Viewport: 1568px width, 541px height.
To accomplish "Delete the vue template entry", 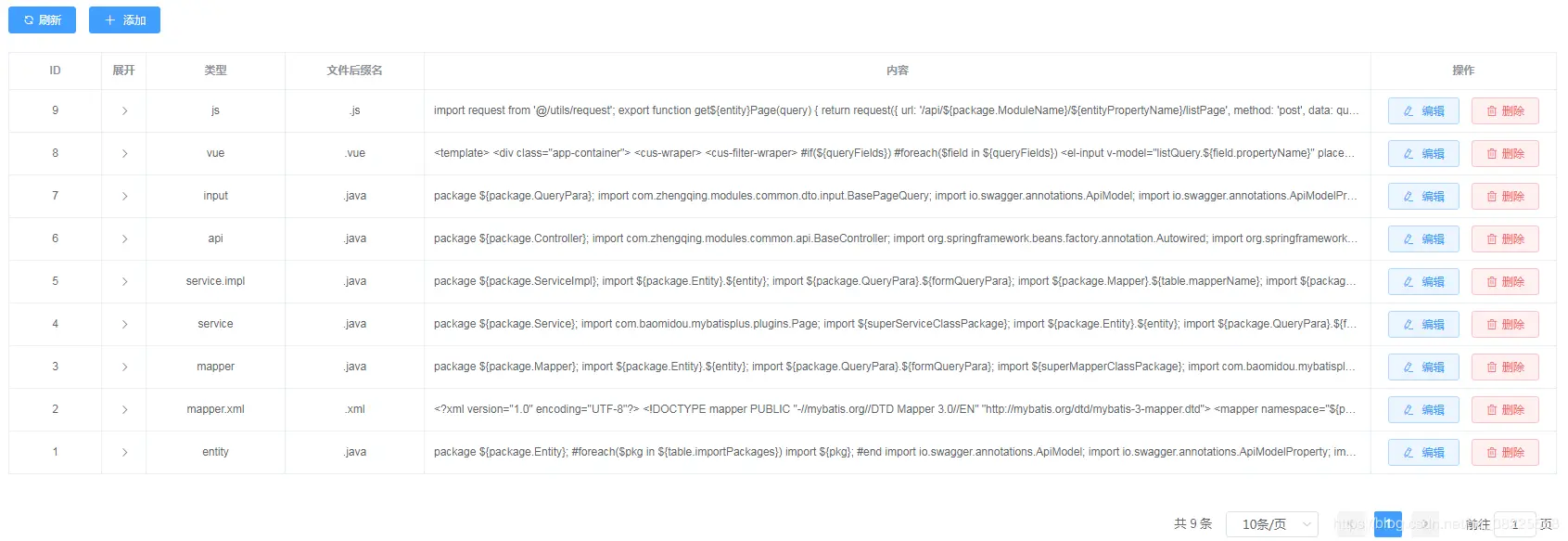I will coord(1504,153).
